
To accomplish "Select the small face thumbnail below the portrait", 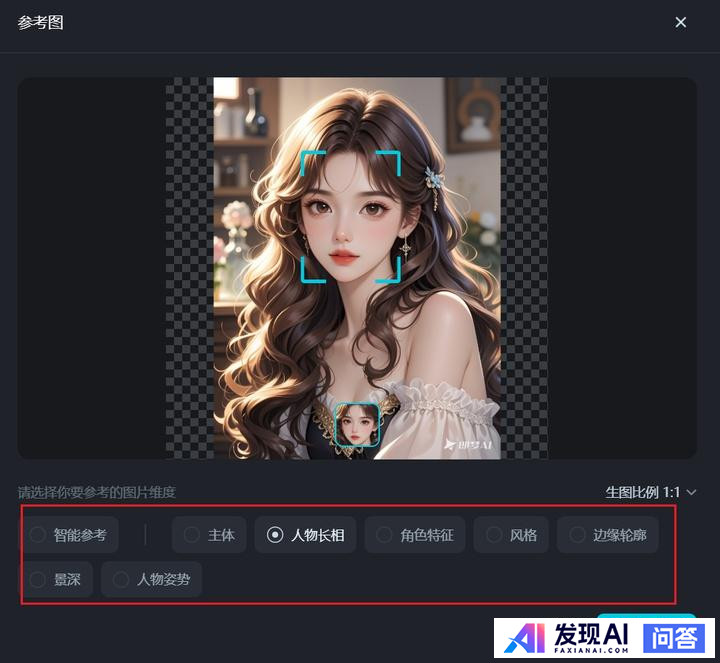I will (x=357, y=425).
